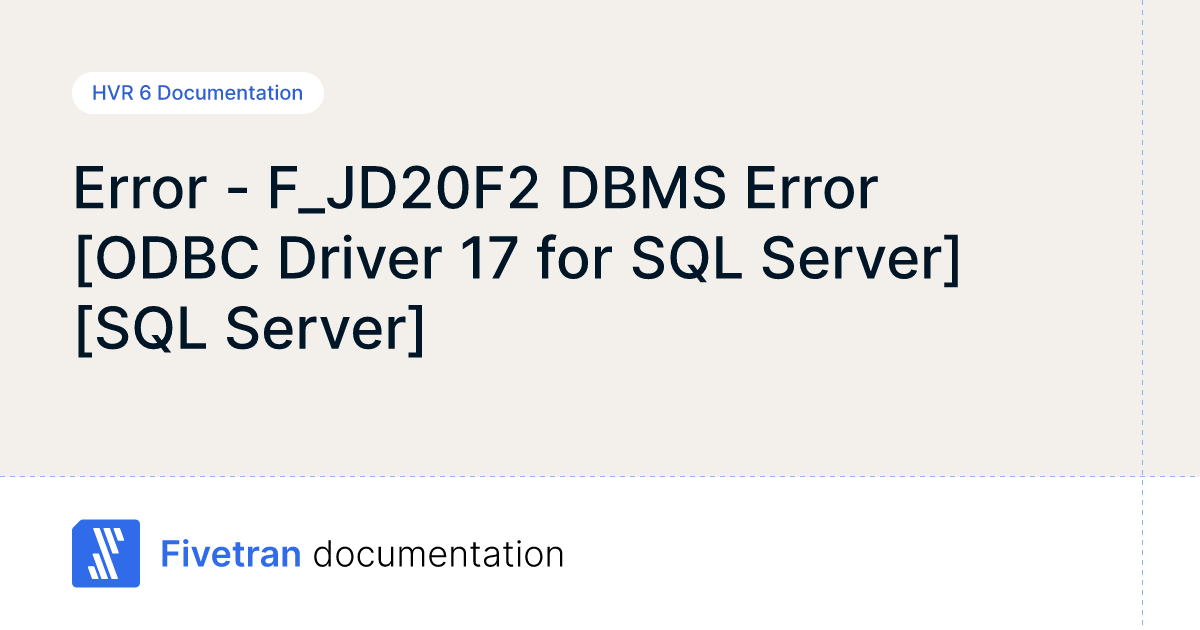The height and width of the screenshot is (630, 1200).
Task: Select the word documentation beside Fivetran
Action: (438, 554)
